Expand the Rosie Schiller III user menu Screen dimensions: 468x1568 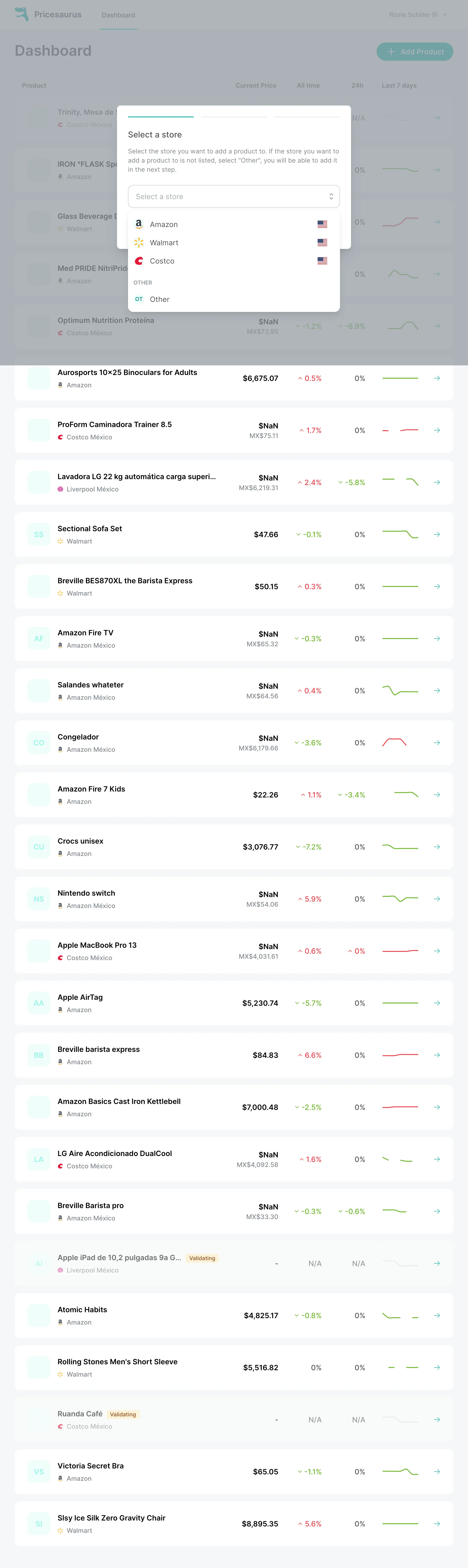tap(418, 15)
